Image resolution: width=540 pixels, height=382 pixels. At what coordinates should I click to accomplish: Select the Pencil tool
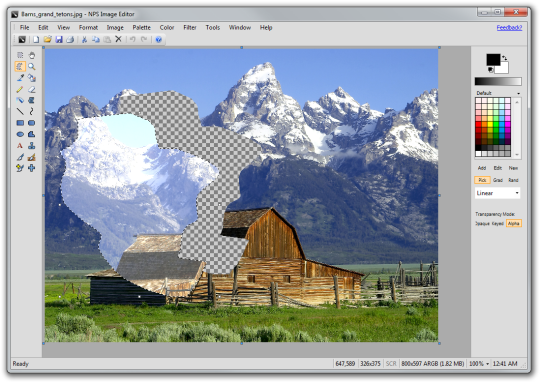coord(20,89)
